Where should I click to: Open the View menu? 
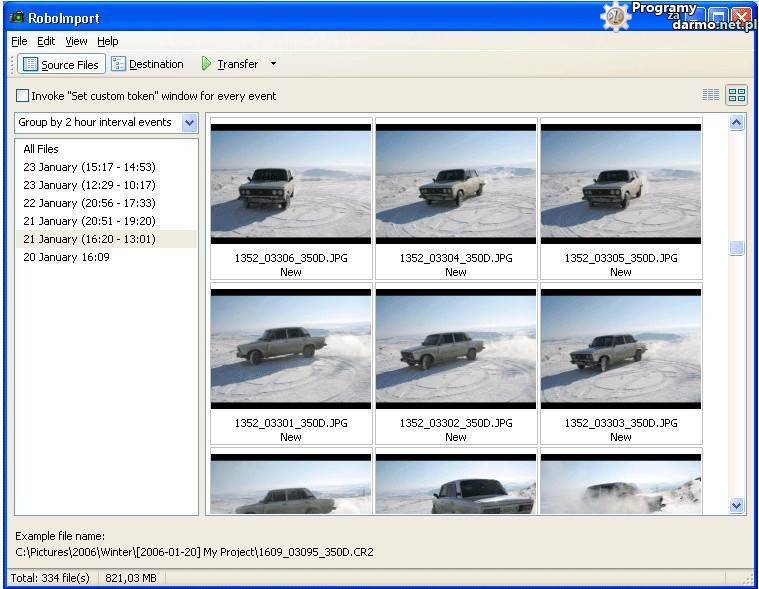(x=76, y=41)
